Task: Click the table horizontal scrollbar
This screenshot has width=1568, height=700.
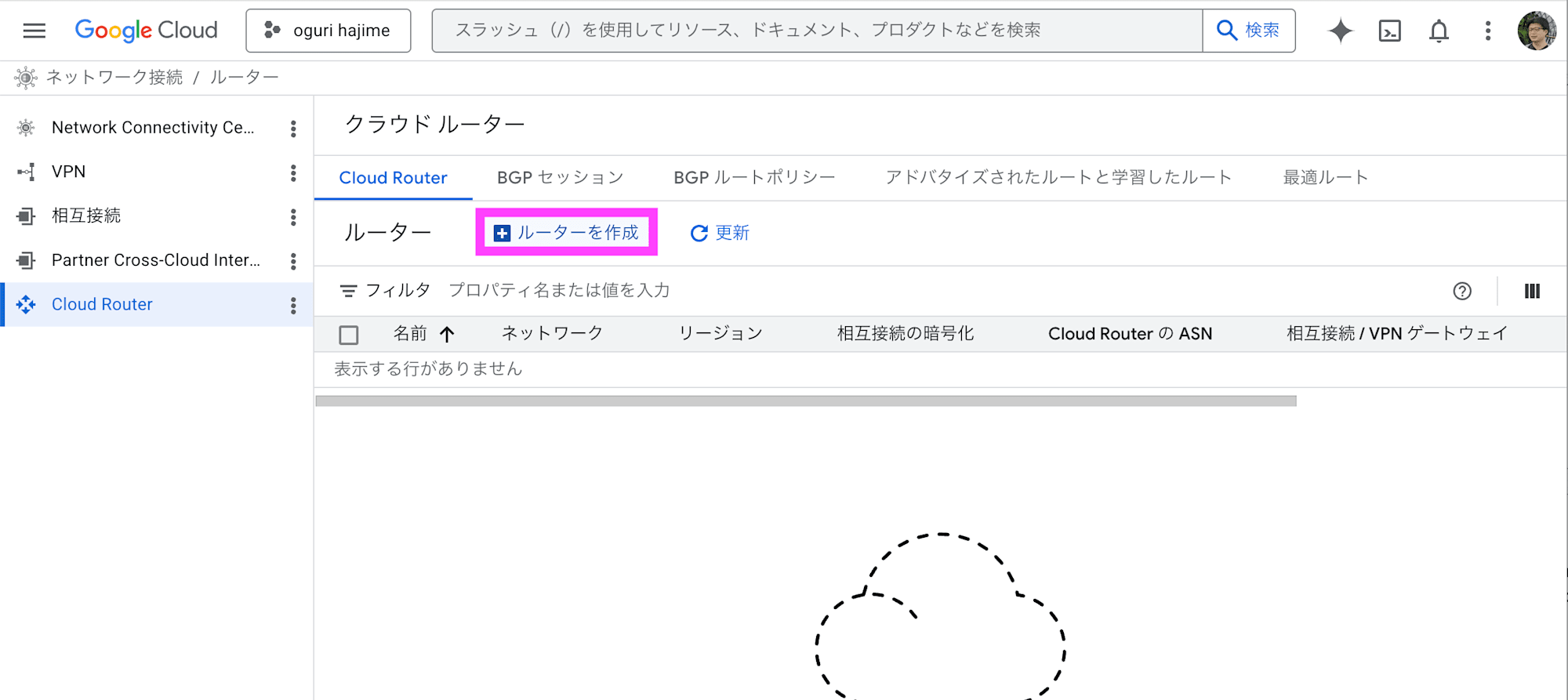Action: [x=806, y=401]
